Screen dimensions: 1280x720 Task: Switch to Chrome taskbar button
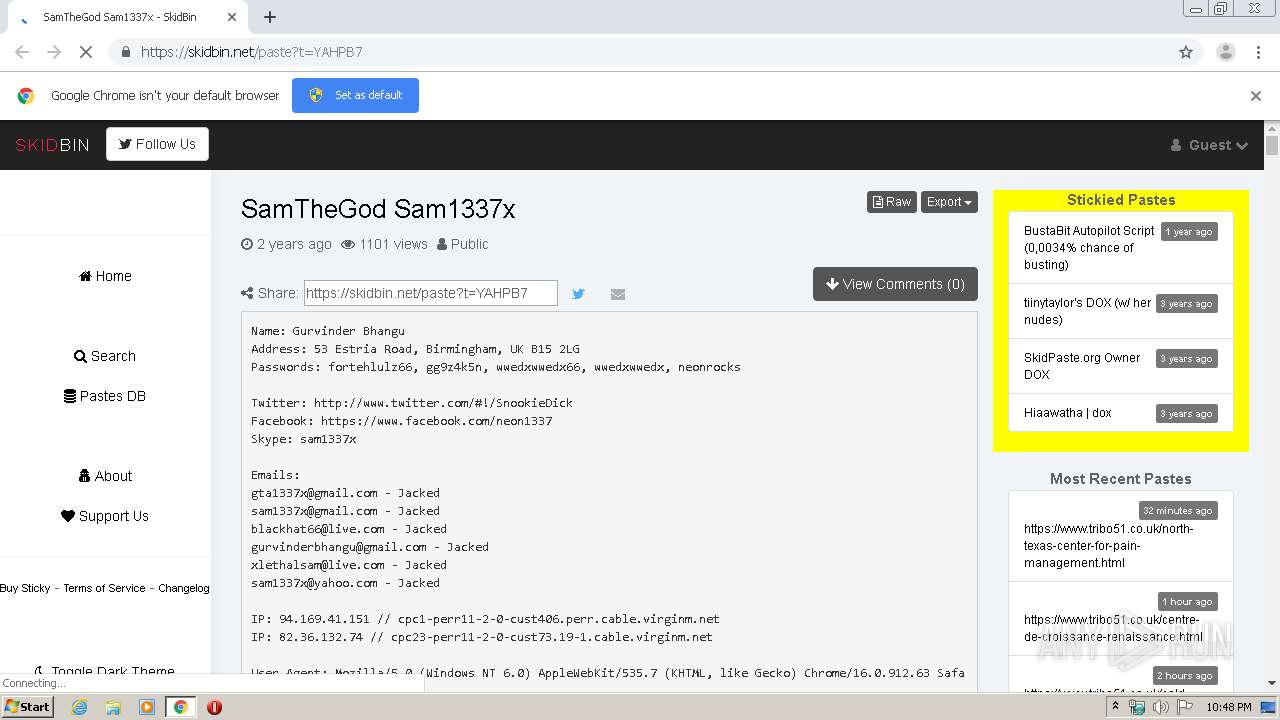180,707
